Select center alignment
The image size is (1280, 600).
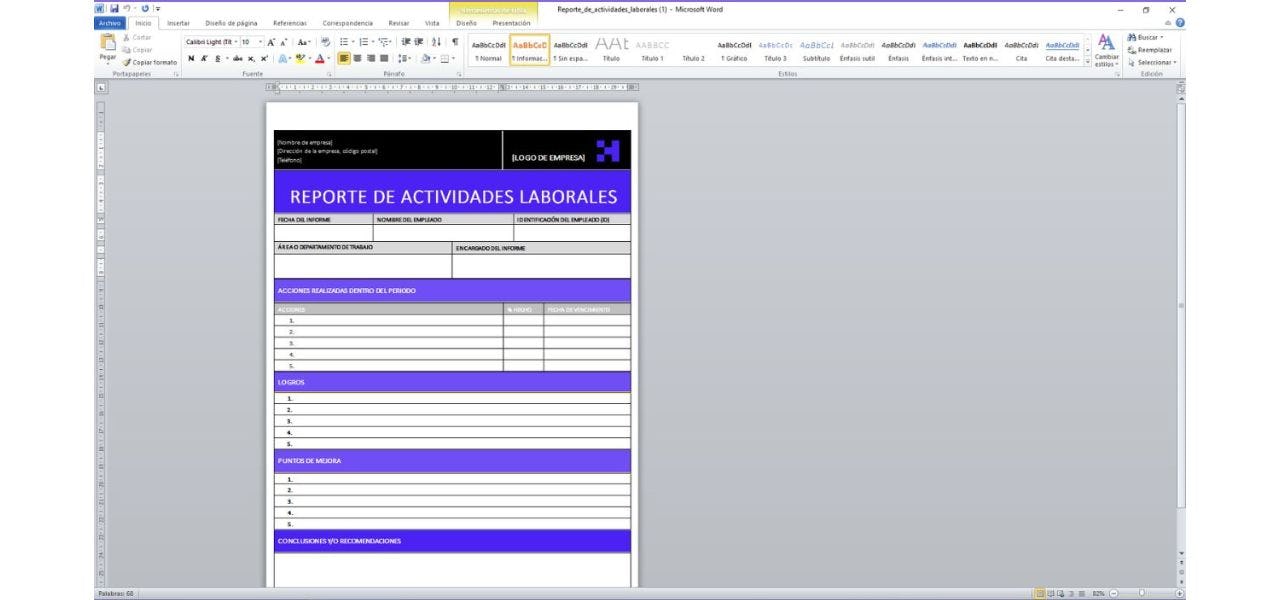[357, 58]
